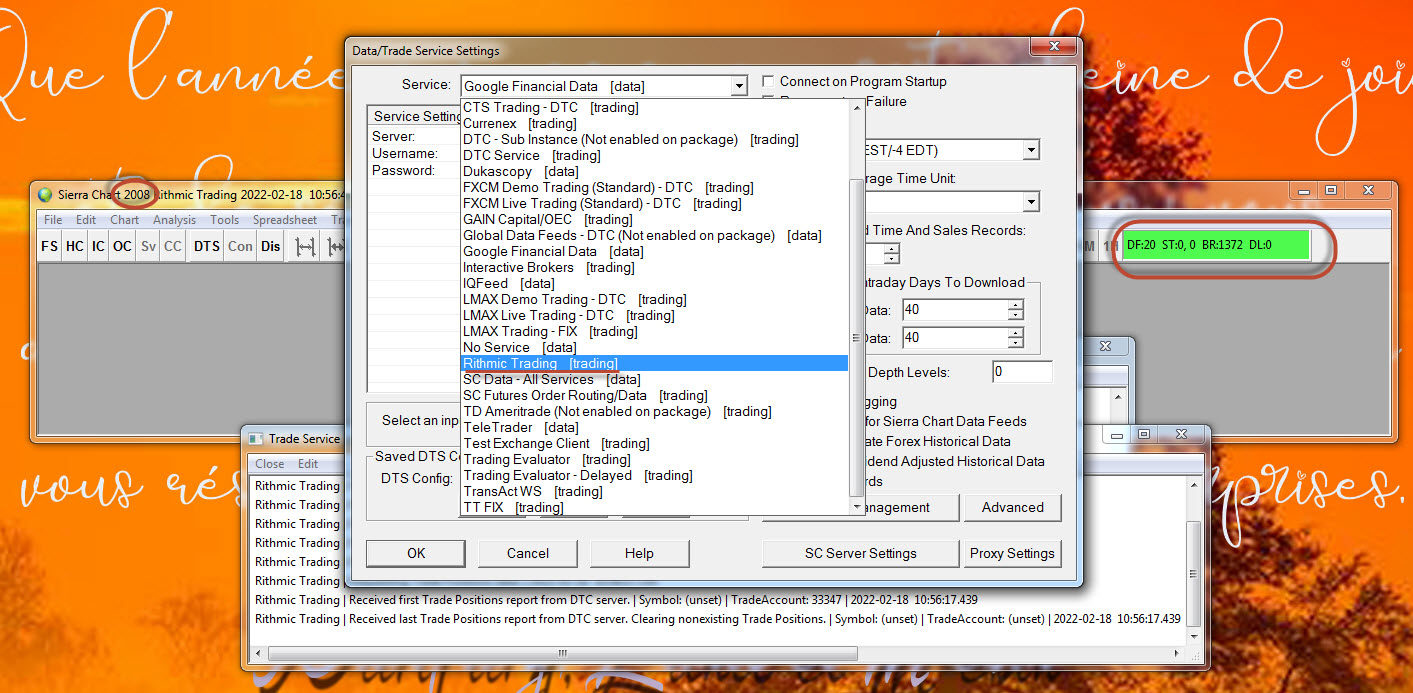Choose Trading Evaluator - Delayed
This screenshot has width=1413, height=693.
(x=654, y=475)
